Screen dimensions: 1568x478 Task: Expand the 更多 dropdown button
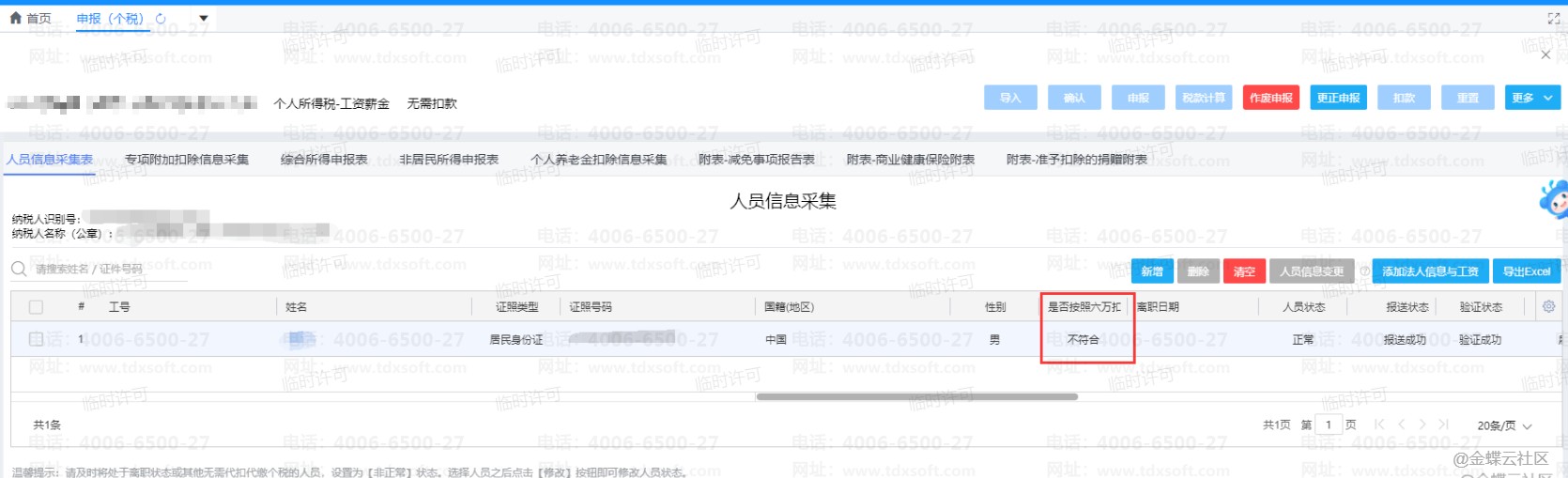1532,98
